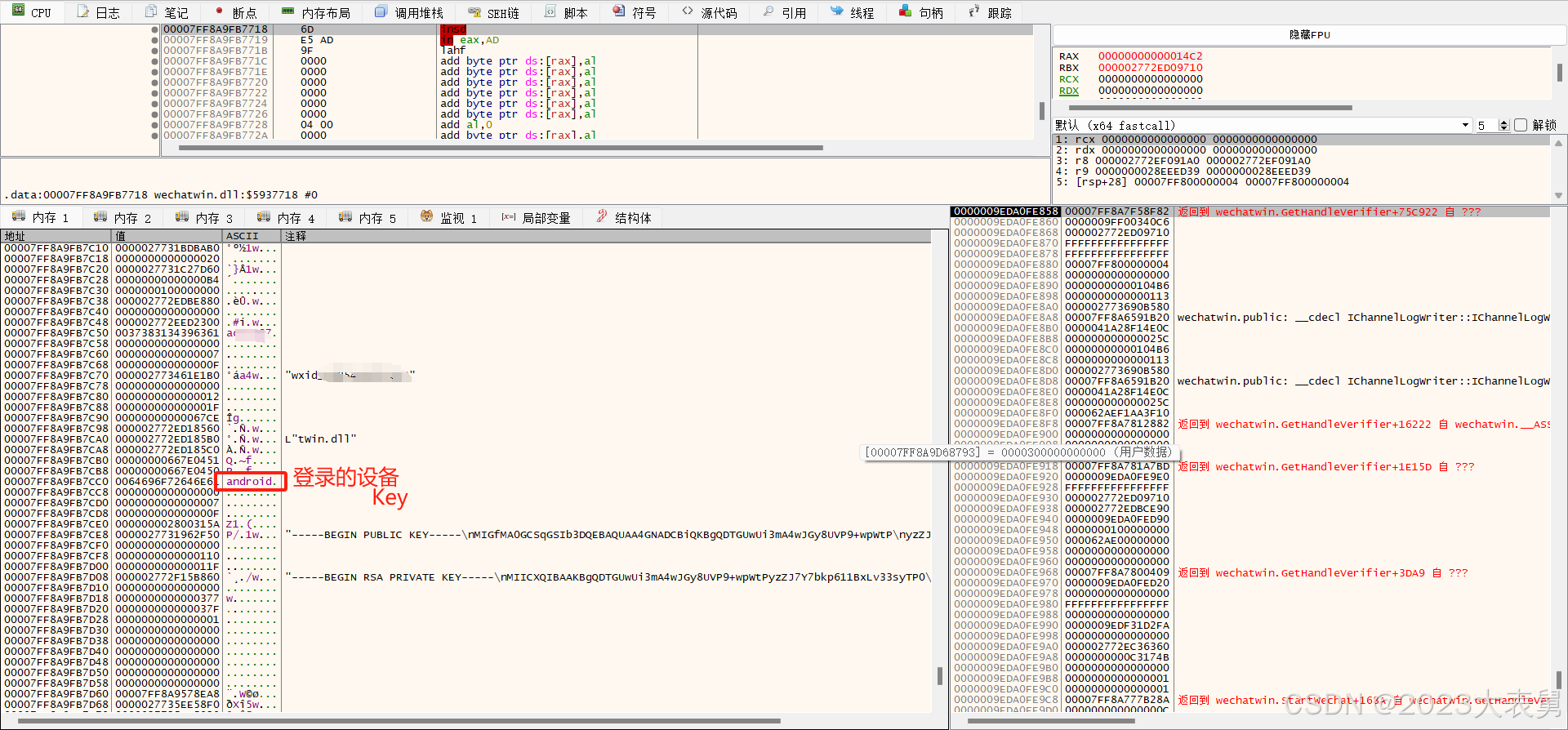Select the BEGIN RSA PRIVATE KEY comment row
Screen dimensions: 1568x730
pos(607,577)
